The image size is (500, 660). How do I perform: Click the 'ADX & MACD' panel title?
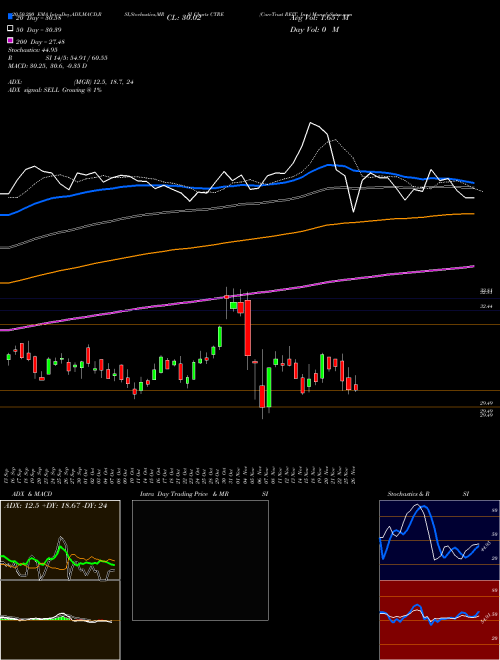point(32,494)
